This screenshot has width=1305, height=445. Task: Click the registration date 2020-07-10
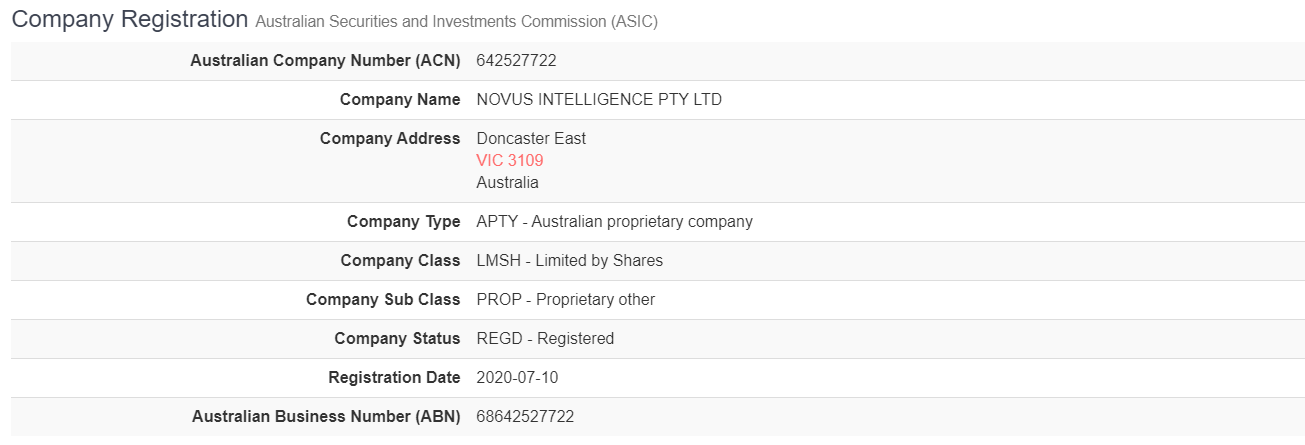click(518, 377)
